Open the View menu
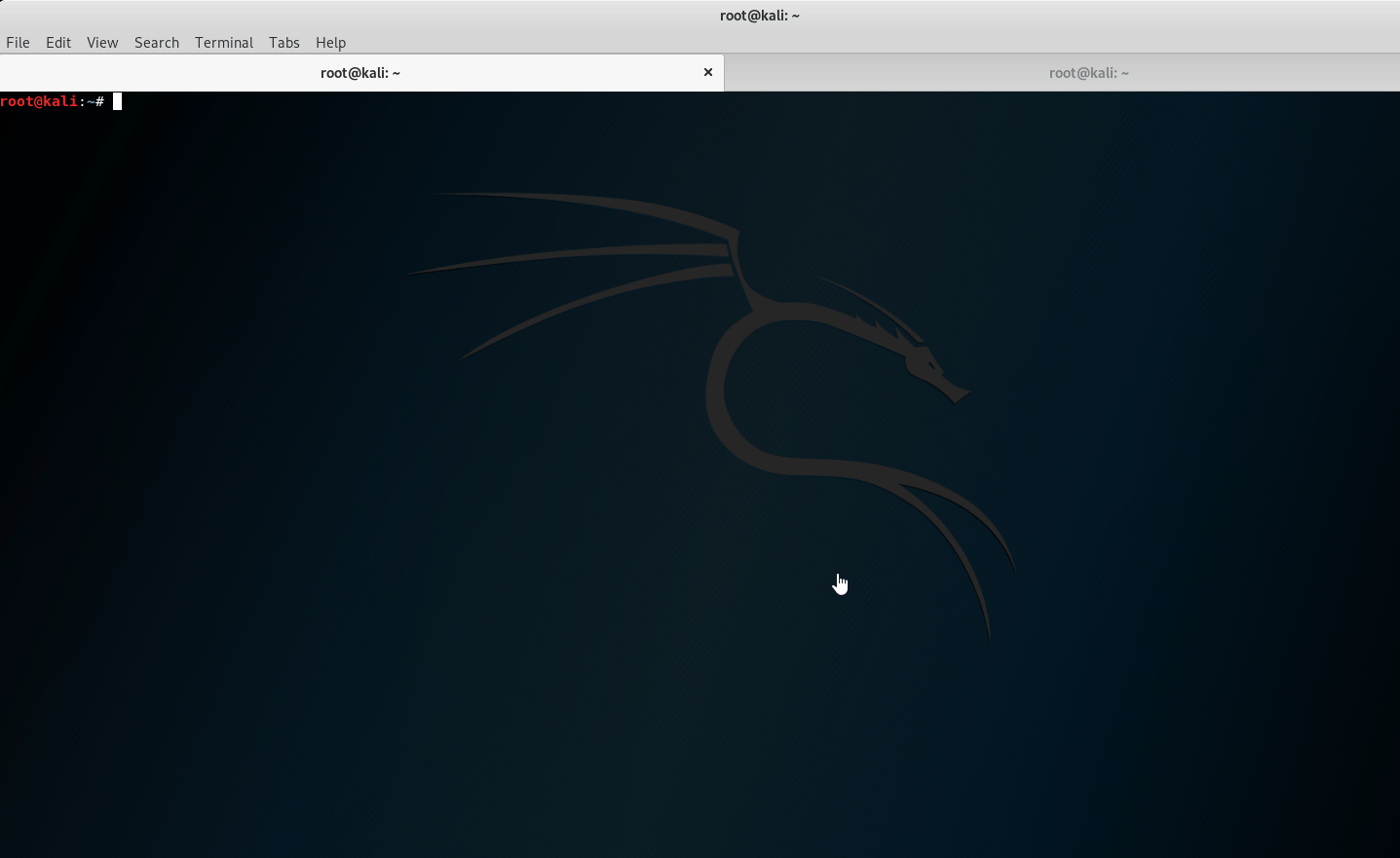This screenshot has height=858, width=1400. click(102, 42)
